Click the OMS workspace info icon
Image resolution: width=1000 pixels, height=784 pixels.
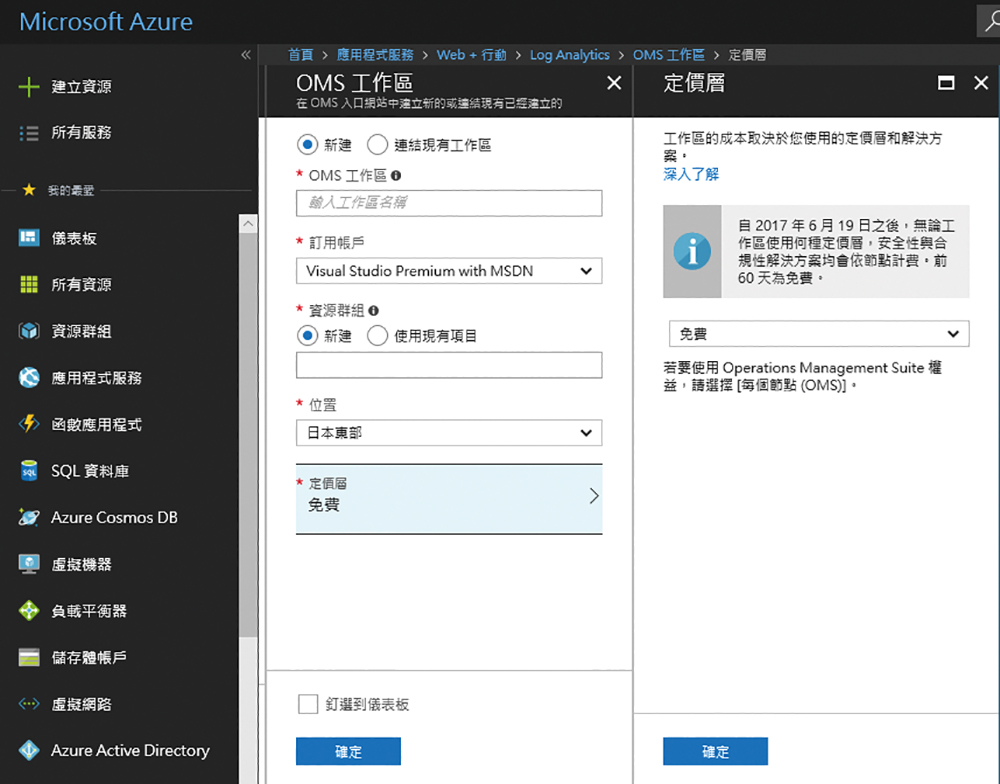396,175
